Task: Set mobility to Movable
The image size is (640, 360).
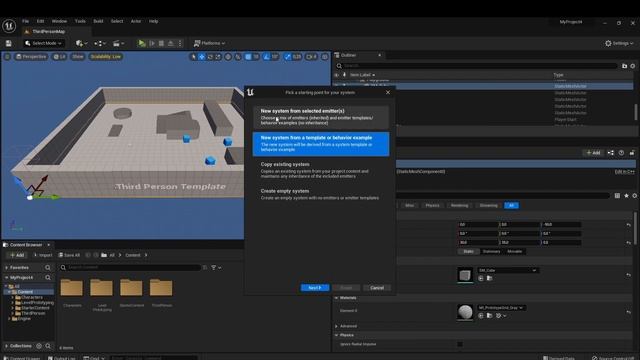Action: pos(514,251)
